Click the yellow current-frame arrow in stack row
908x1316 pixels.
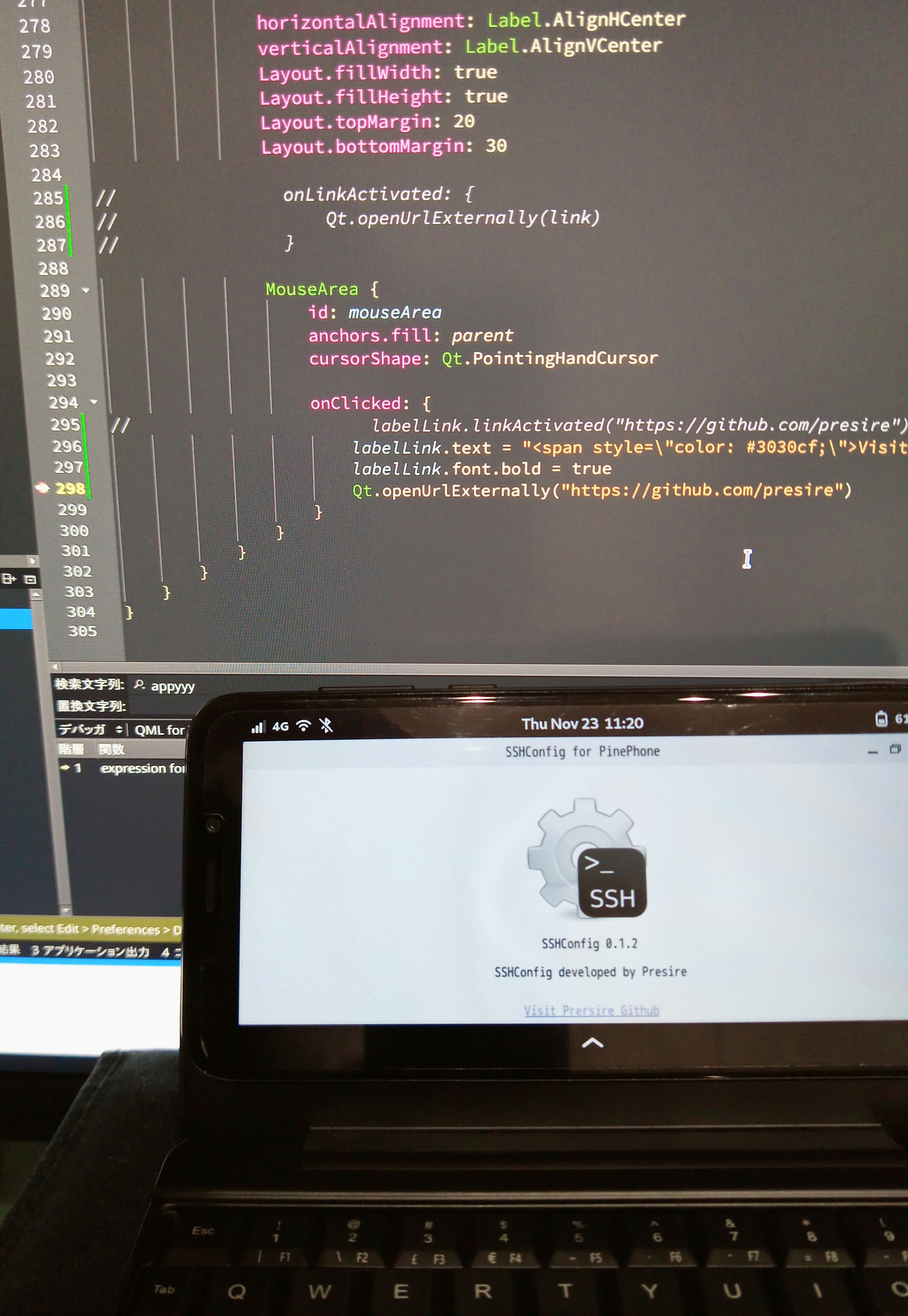(65, 768)
